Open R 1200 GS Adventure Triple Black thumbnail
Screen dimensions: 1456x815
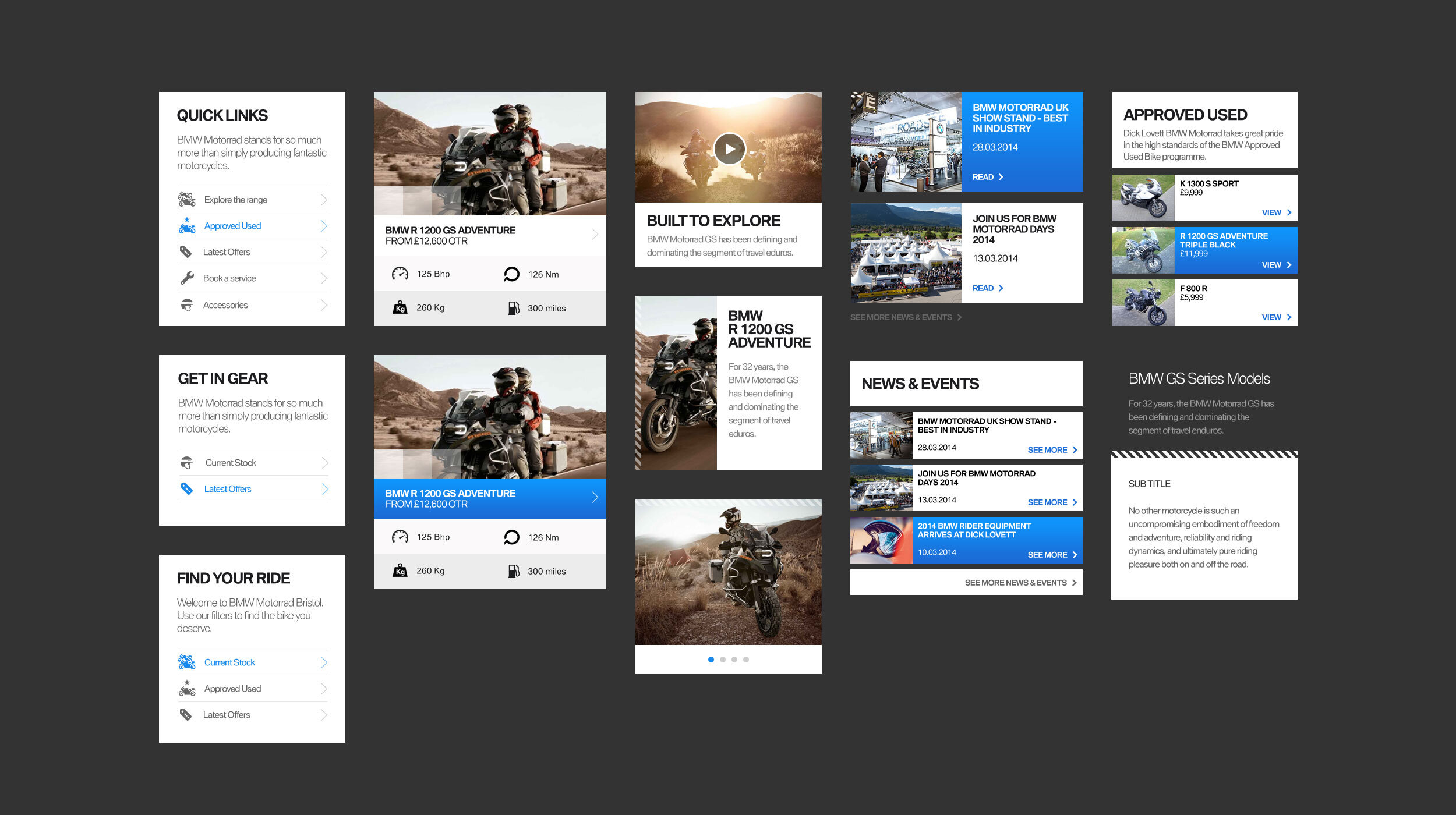pos(1143,250)
